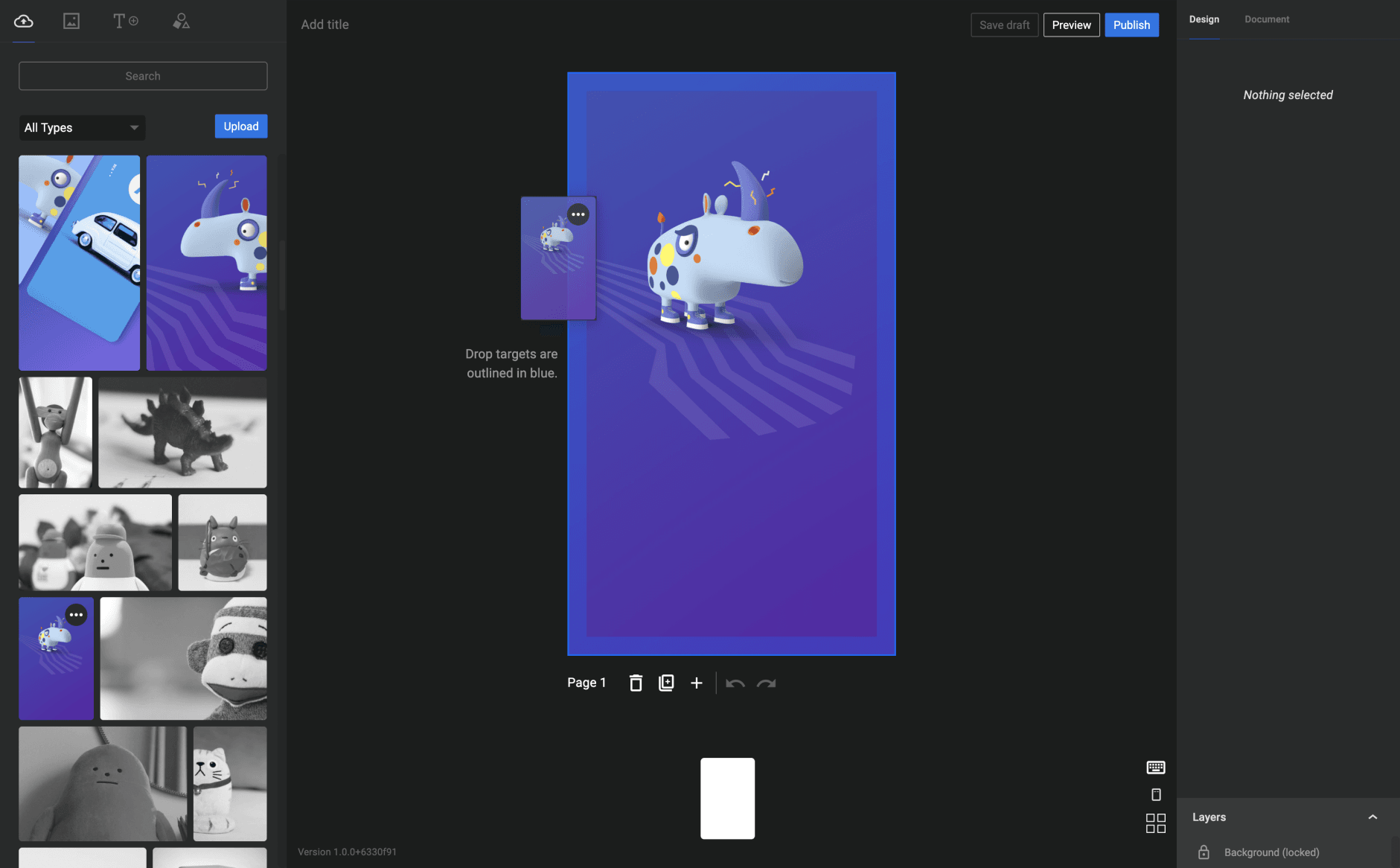1400x868 pixels.
Task: Redo the last action
Action: [766, 683]
